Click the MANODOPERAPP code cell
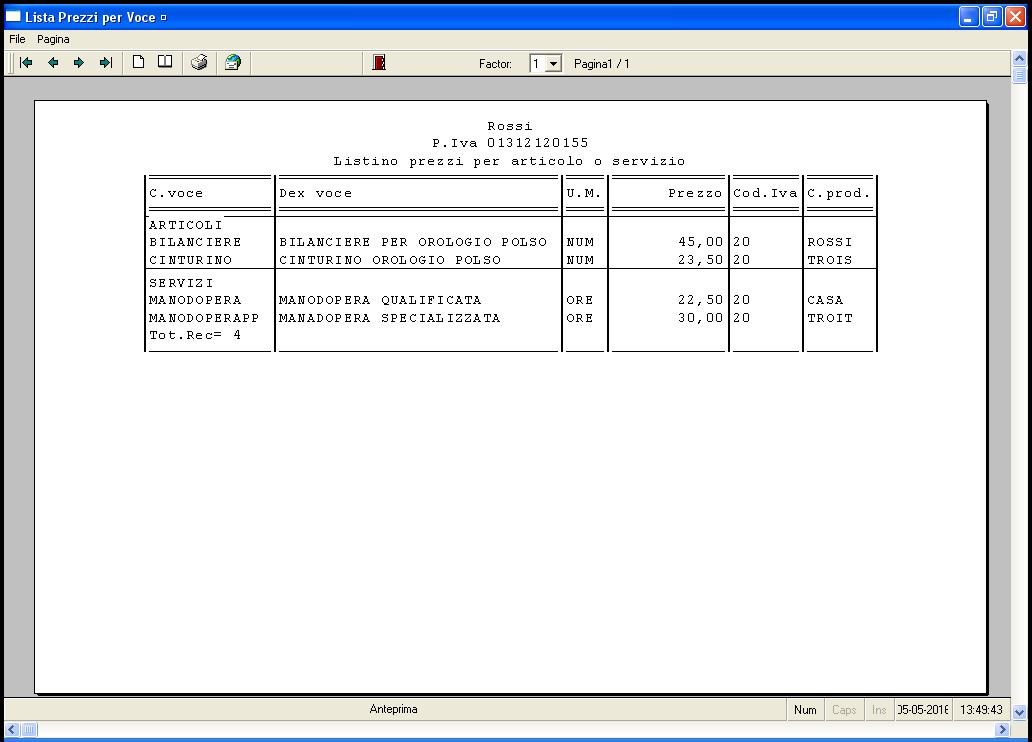 [204, 317]
